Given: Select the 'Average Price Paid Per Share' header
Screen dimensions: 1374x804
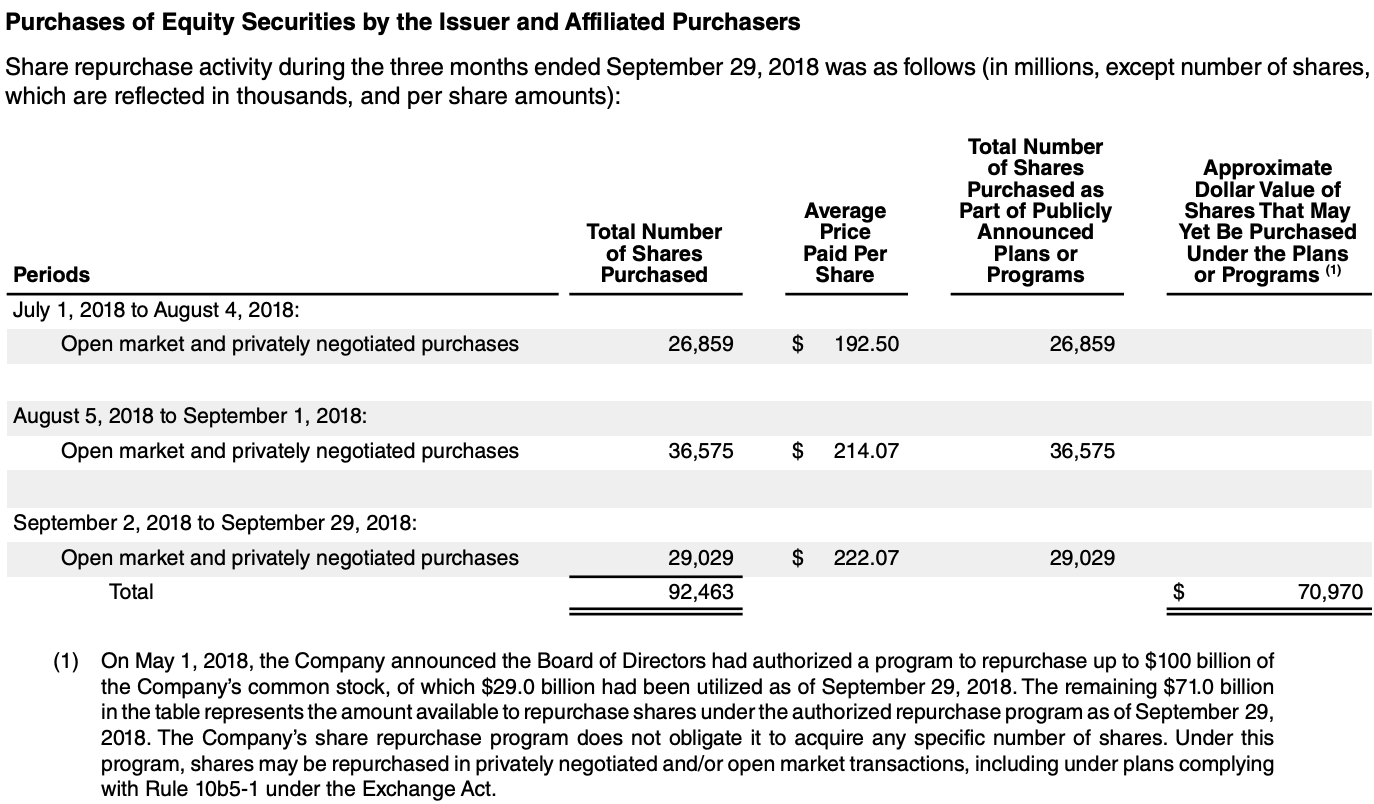Looking at the screenshot, I should pyautogui.click(x=845, y=242).
